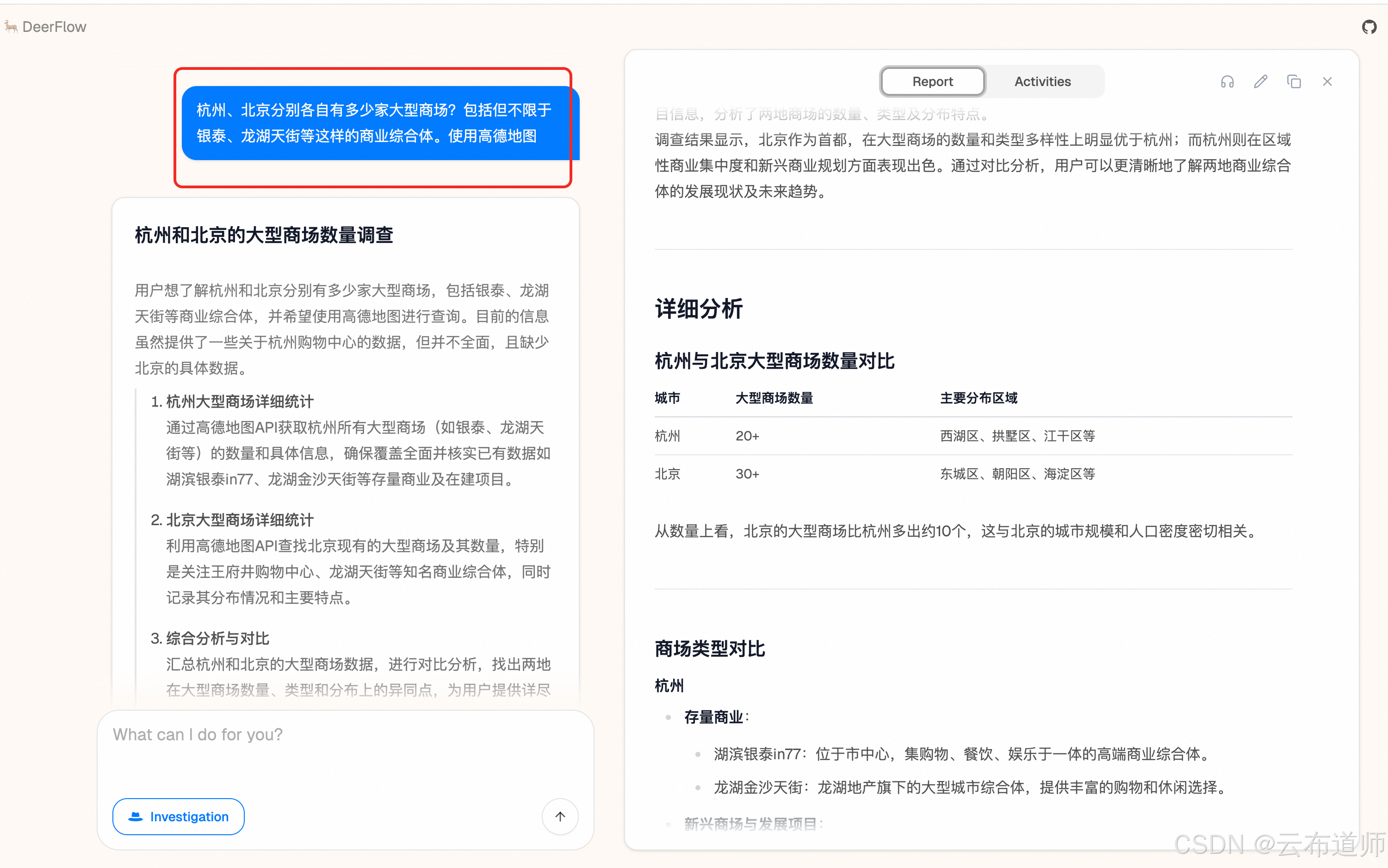Toggle Investigation mode
This screenshot has height=868, width=1388.
click(x=178, y=816)
